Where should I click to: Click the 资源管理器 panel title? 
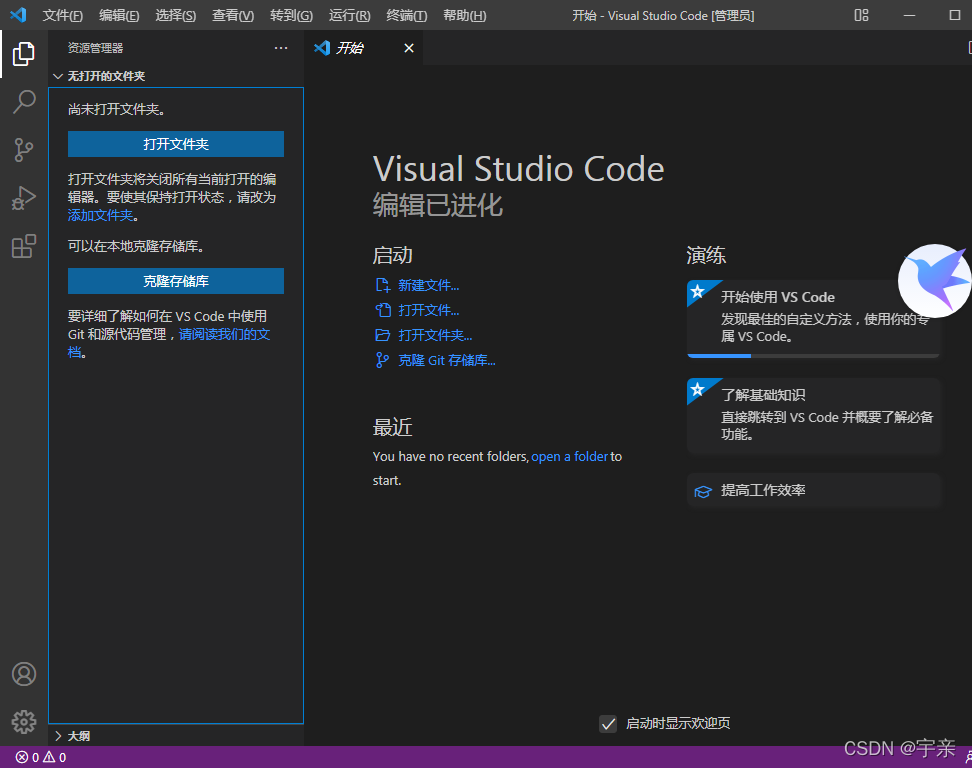[95, 48]
